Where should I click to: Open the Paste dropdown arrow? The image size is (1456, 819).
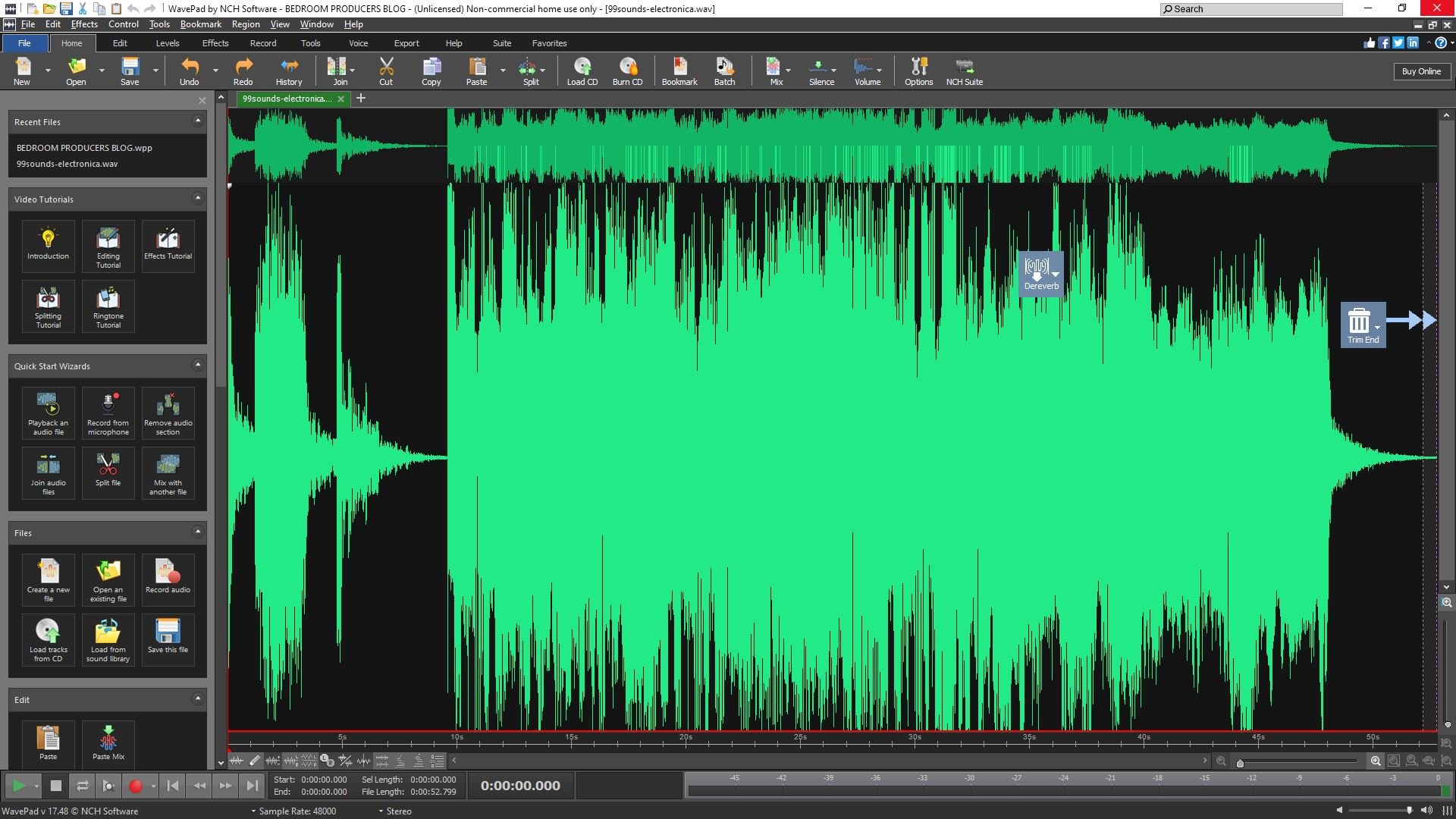(503, 71)
